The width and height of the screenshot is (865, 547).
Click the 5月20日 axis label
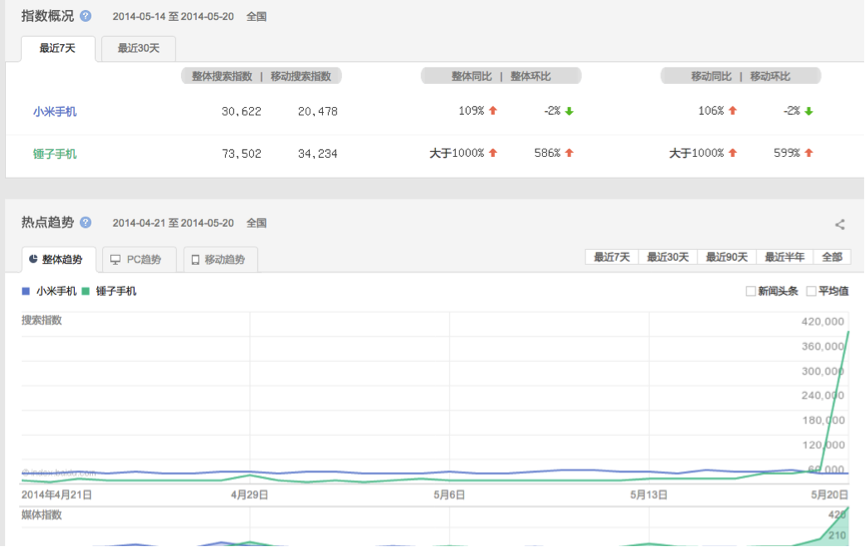coord(829,495)
